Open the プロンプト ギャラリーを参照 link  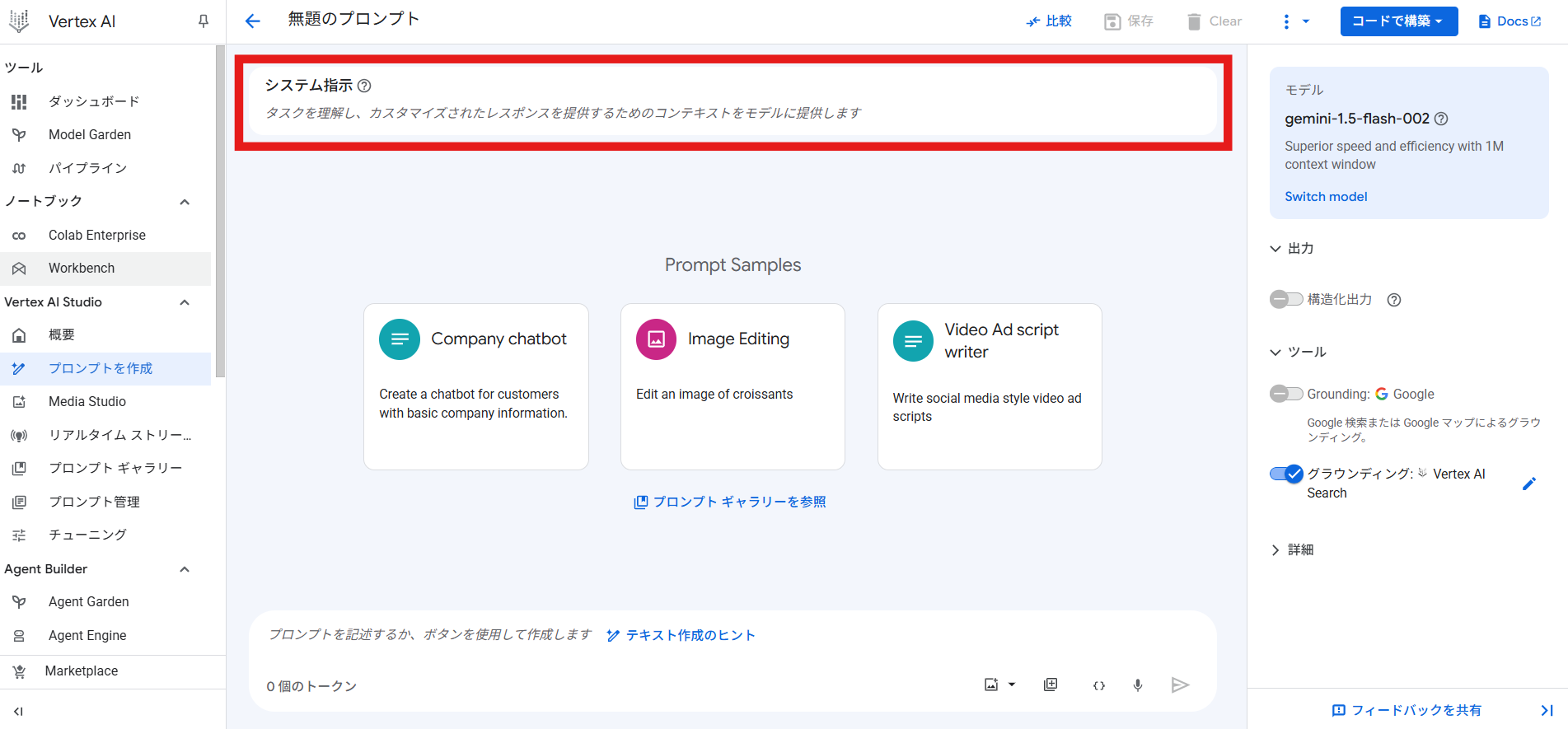tap(730, 502)
